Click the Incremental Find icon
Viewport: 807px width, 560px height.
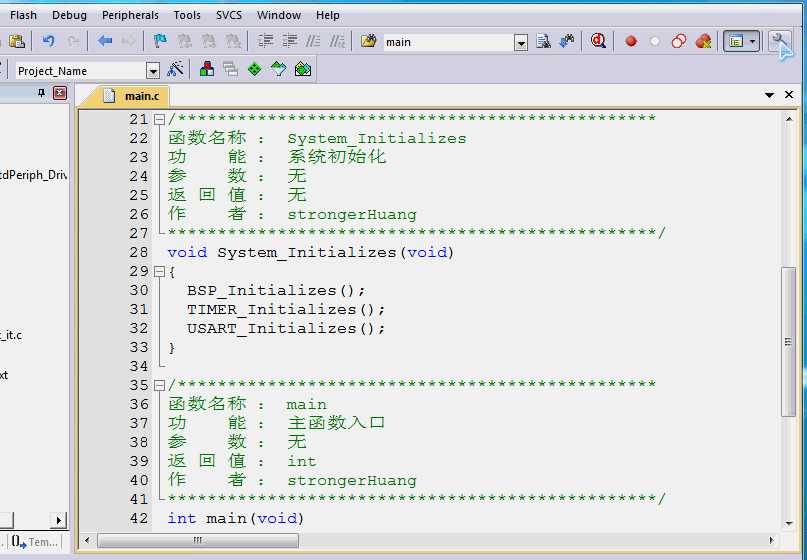(x=567, y=41)
